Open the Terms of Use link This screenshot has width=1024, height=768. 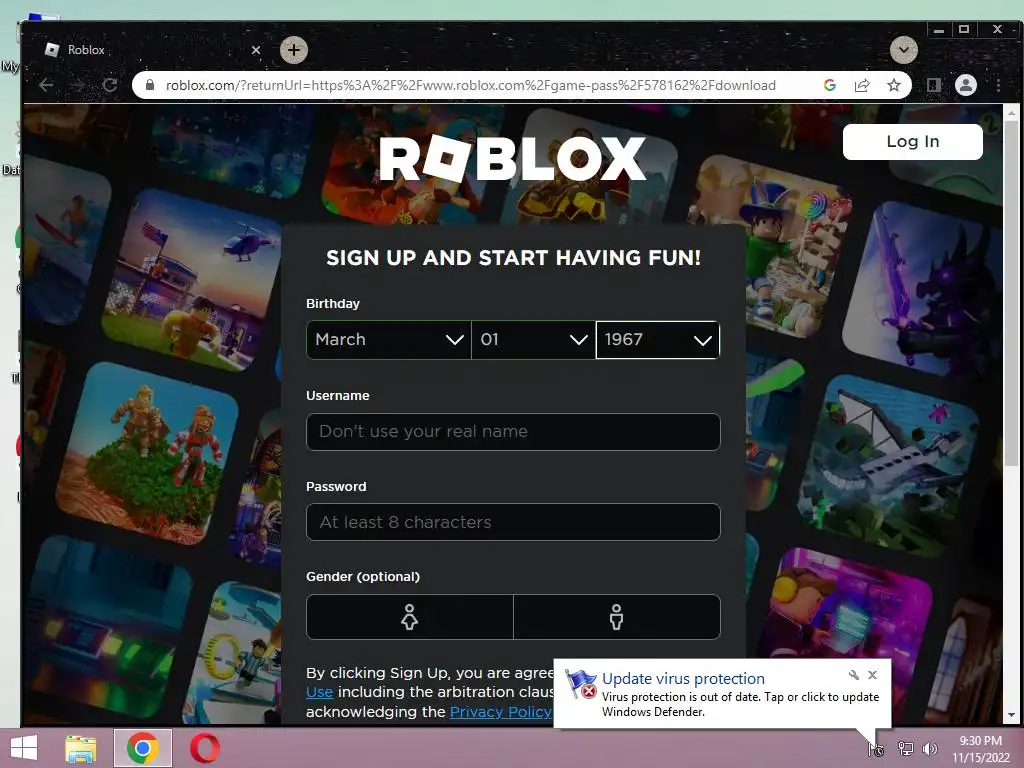(x=319, y=692)
